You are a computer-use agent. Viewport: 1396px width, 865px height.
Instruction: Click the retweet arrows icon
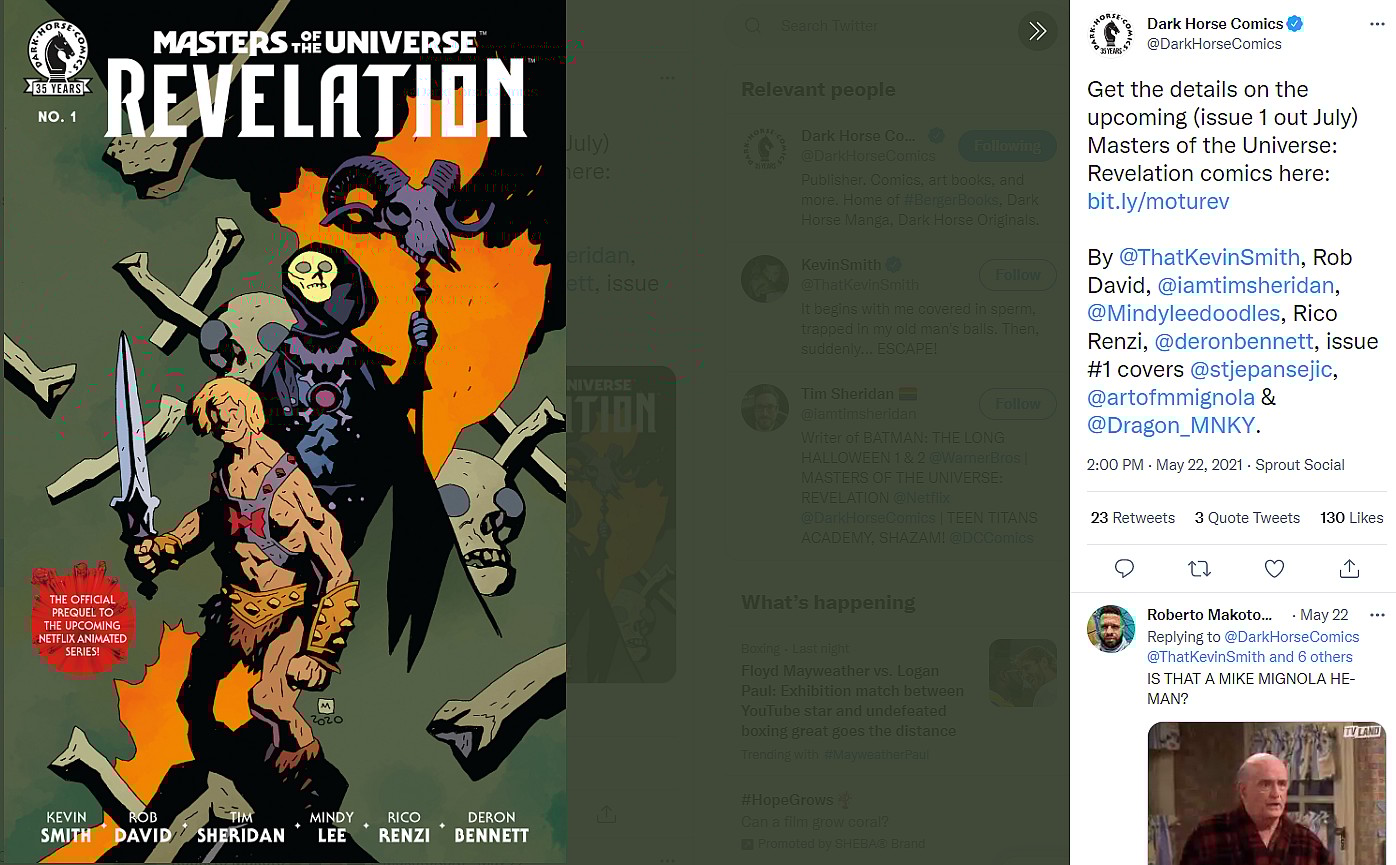tap(1199, 568)
